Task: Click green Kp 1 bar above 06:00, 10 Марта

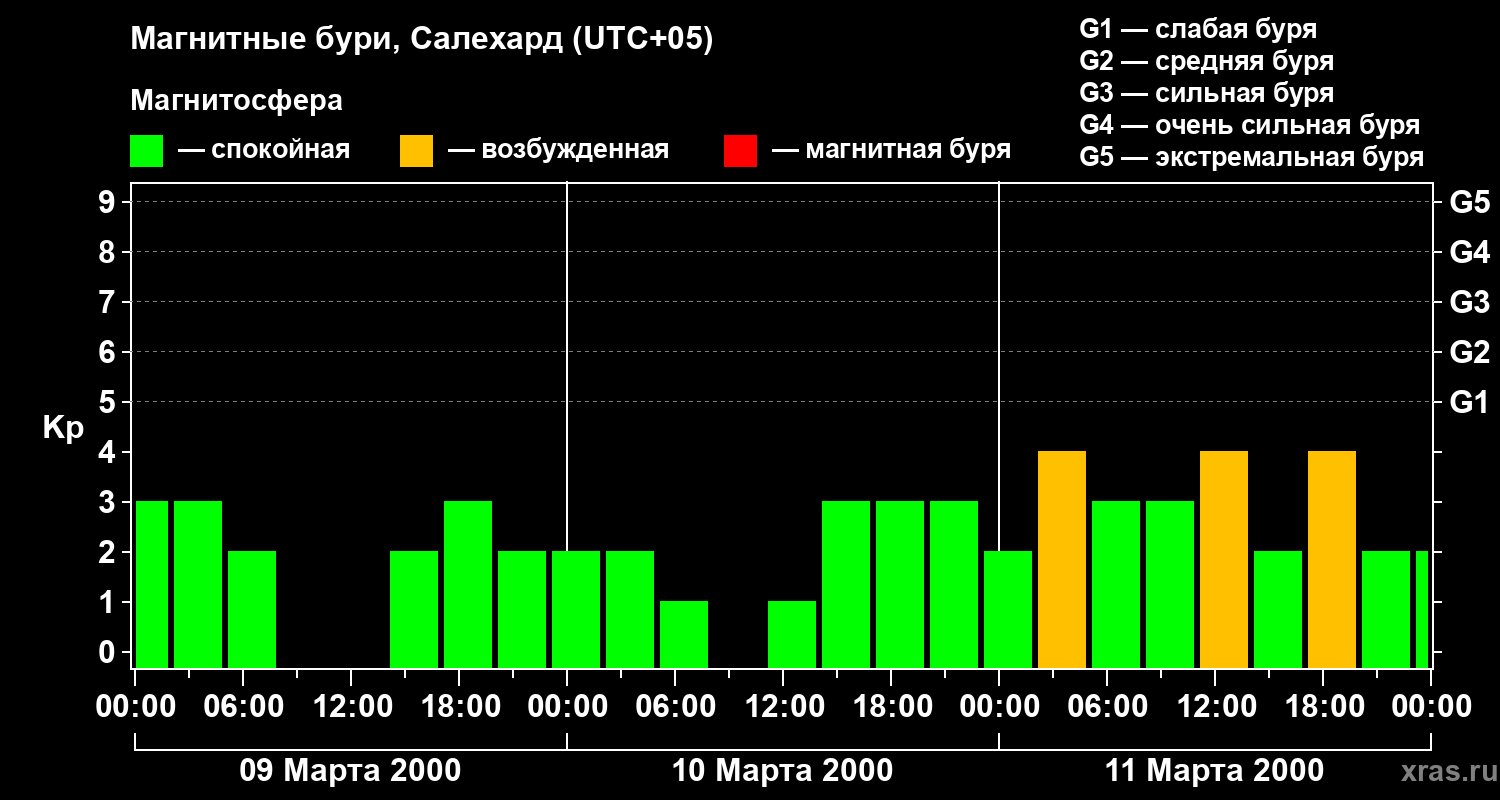Action: pyautogui.click(x=684, y=635)
